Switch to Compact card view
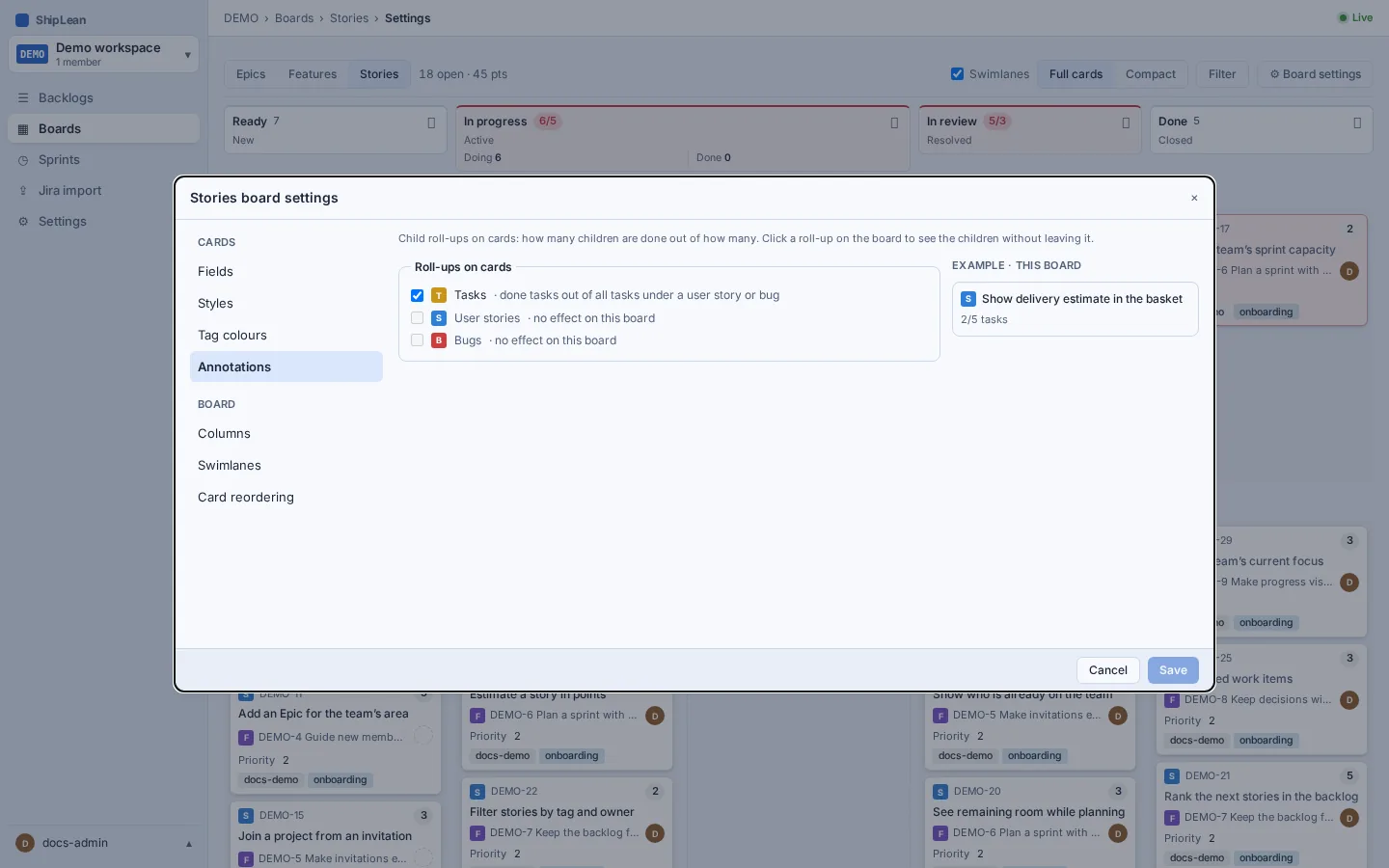The image size is (1389, 868). [x=1150, y=74]
